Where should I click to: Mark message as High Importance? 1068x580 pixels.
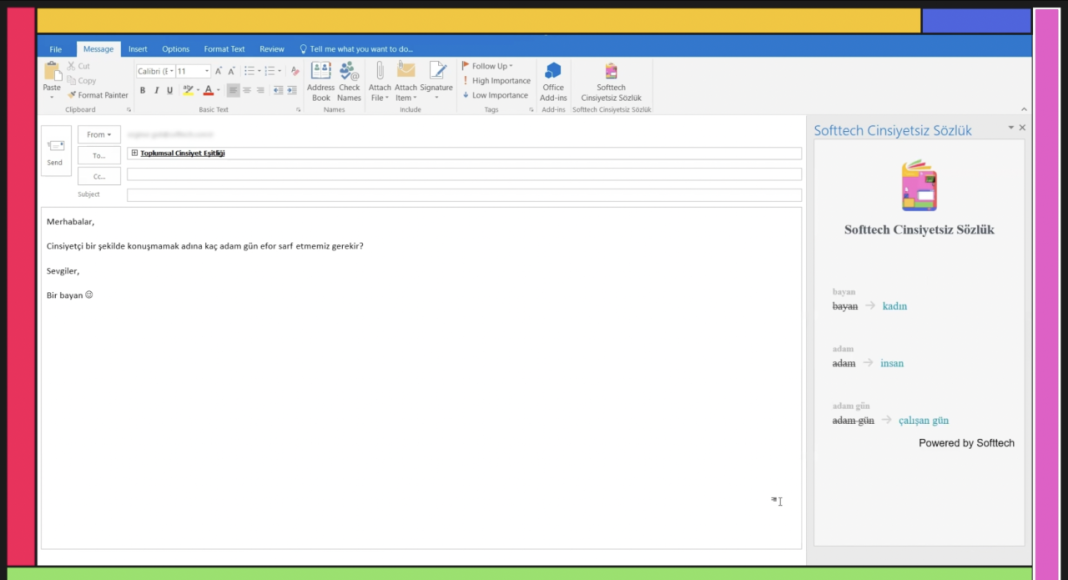click(x=496, y=80)
